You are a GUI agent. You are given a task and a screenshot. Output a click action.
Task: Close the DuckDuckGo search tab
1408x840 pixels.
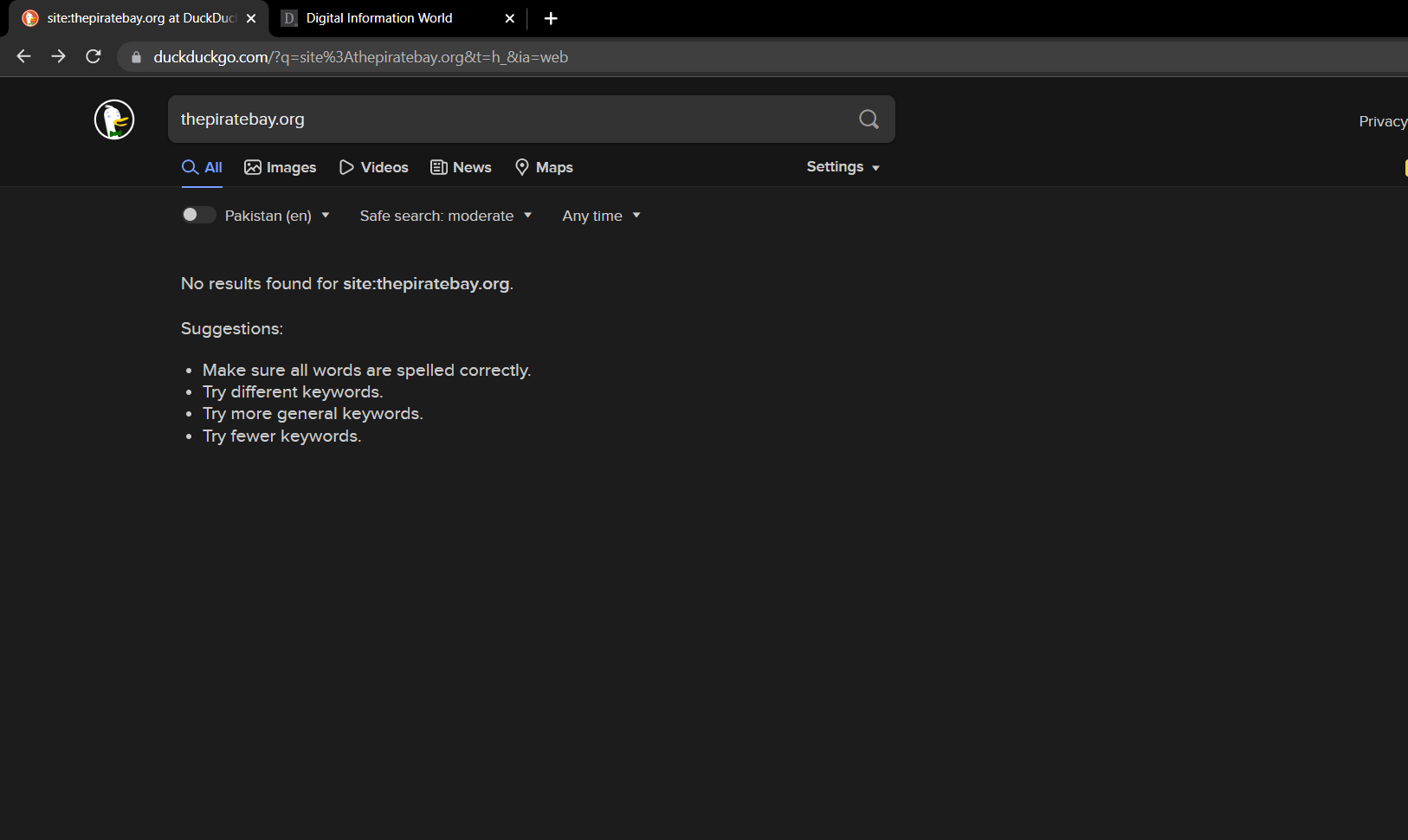click(251, 18)
